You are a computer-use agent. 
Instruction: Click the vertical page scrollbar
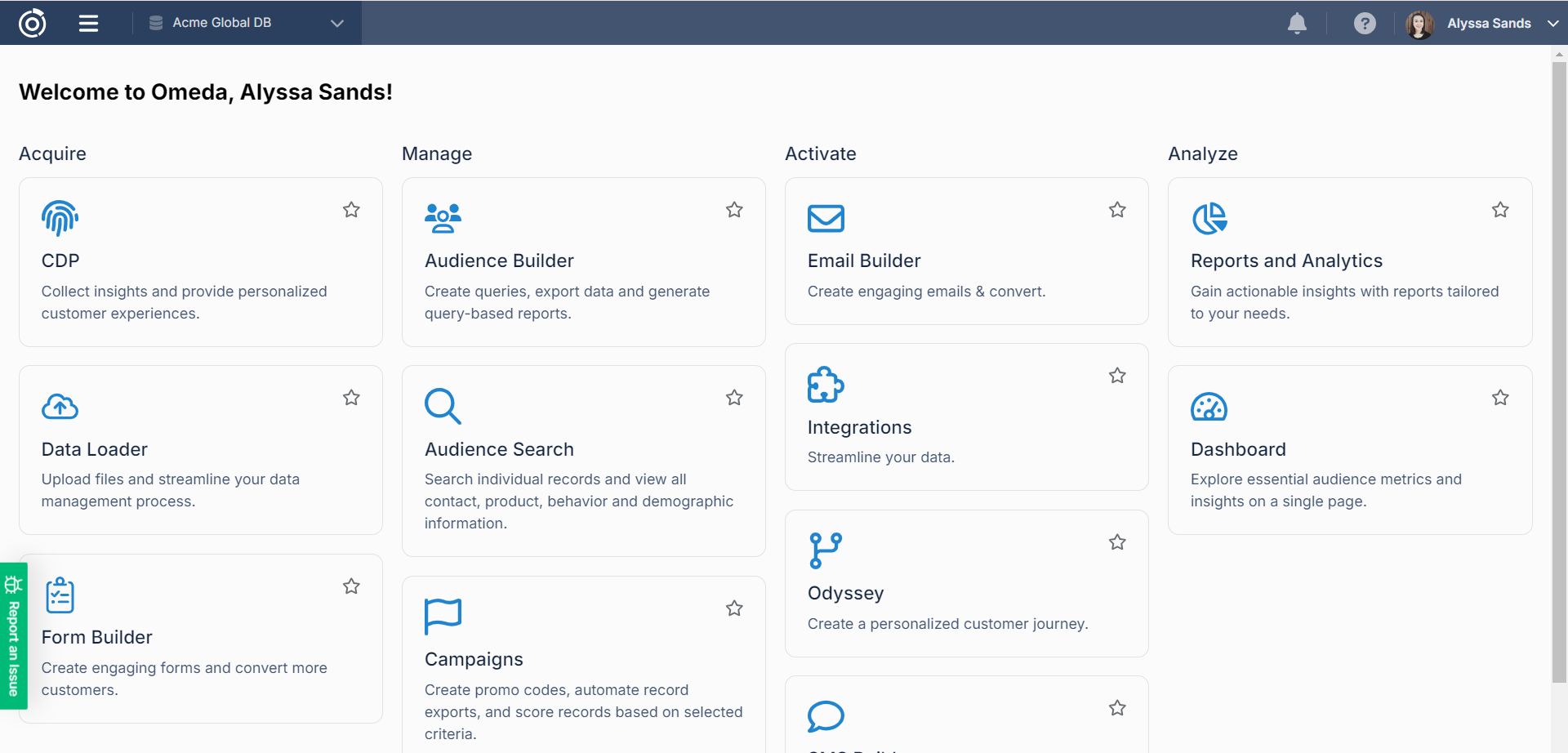(1559, 368)
